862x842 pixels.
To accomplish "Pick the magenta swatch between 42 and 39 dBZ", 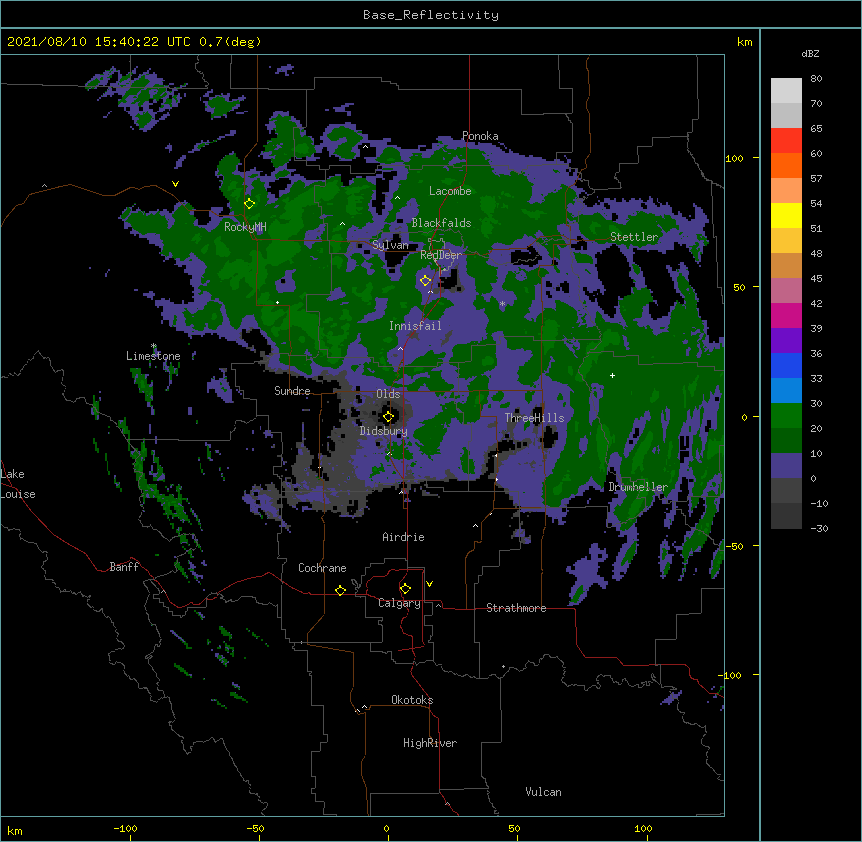I will 786,315.
